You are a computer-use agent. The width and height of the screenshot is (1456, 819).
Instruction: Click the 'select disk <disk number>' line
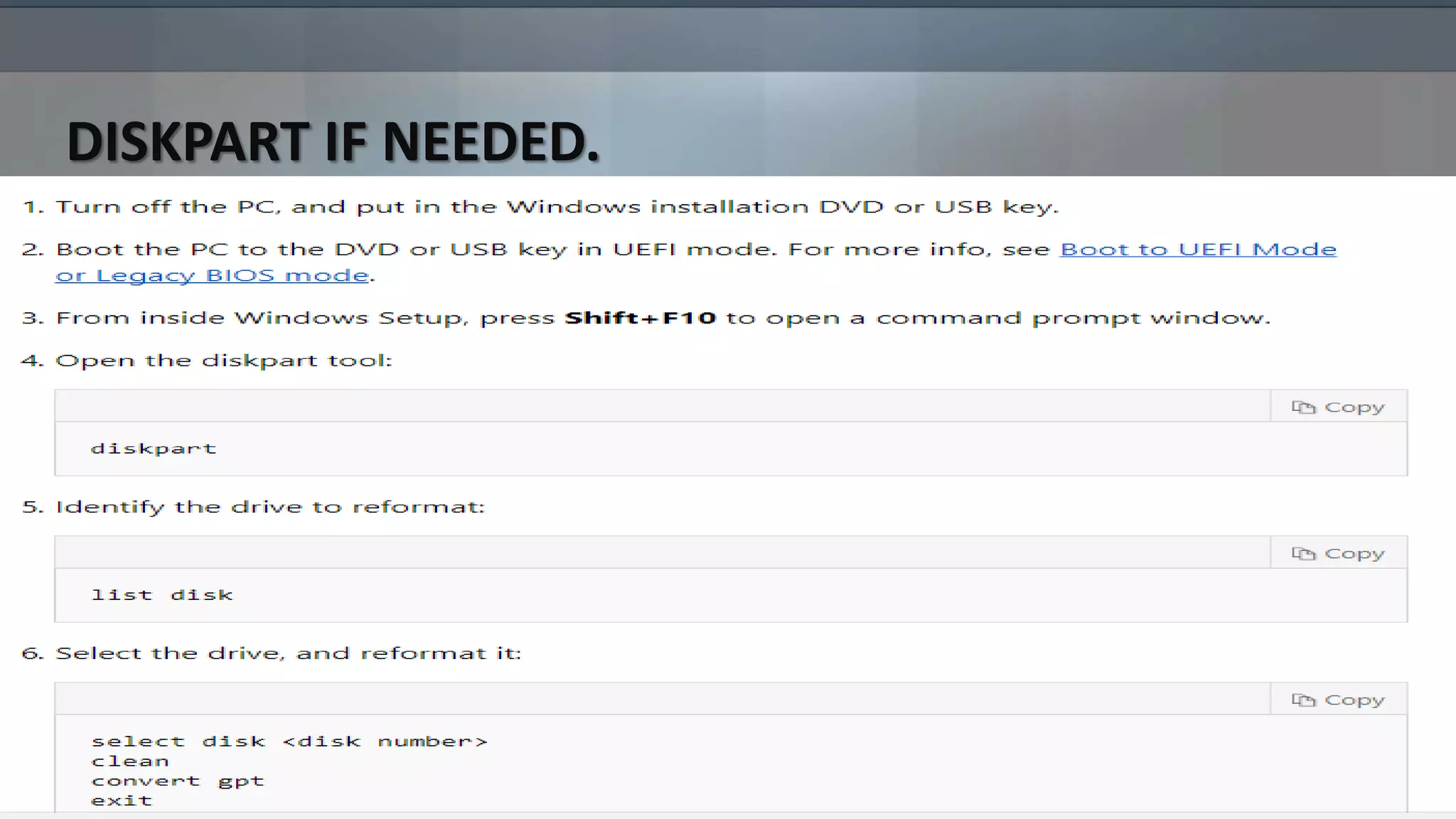coord(289,742)
